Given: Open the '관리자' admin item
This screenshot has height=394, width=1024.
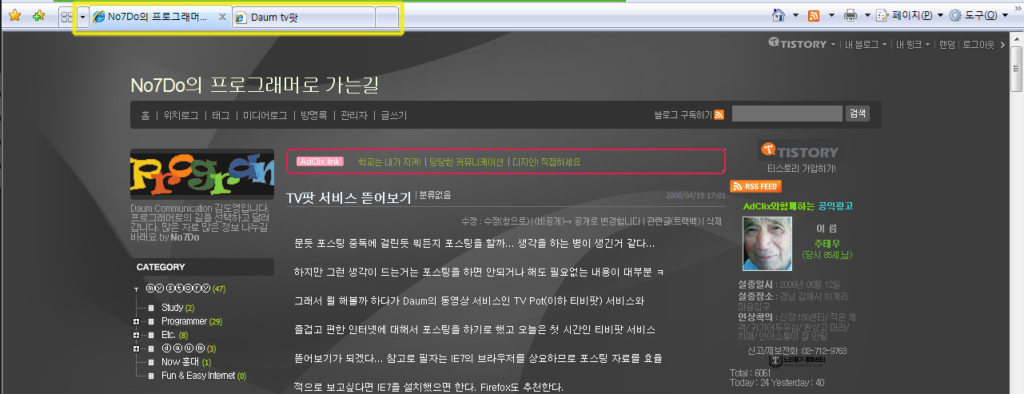Looking at the screenshot, I should (354, 115).
